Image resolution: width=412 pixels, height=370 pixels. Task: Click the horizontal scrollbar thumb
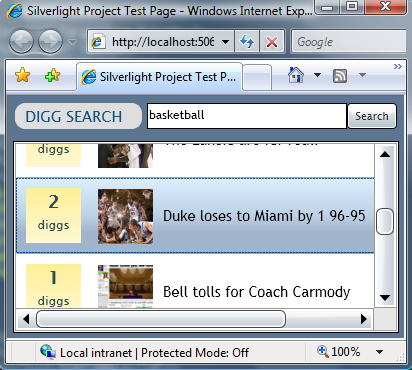point(161,319)
